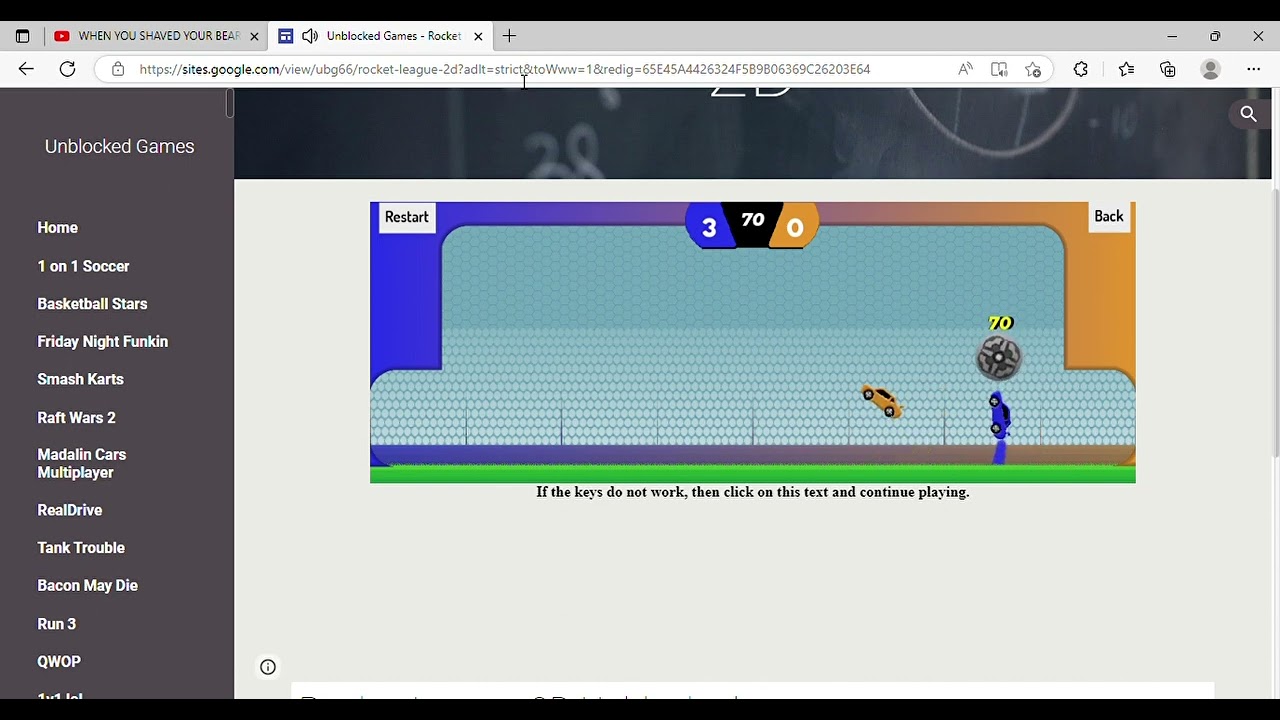
Task: Open the Raft Wars 2 link
Action: [x=76, y=418]
